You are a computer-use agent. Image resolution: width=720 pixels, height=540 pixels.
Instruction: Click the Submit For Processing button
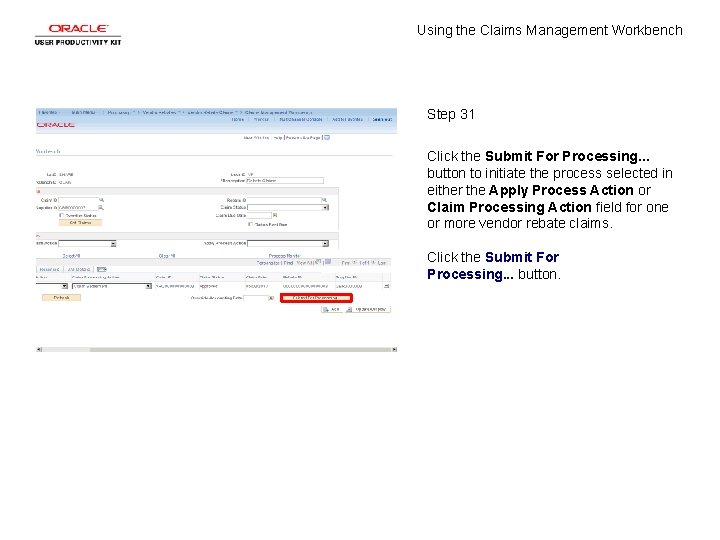(316, 298)
